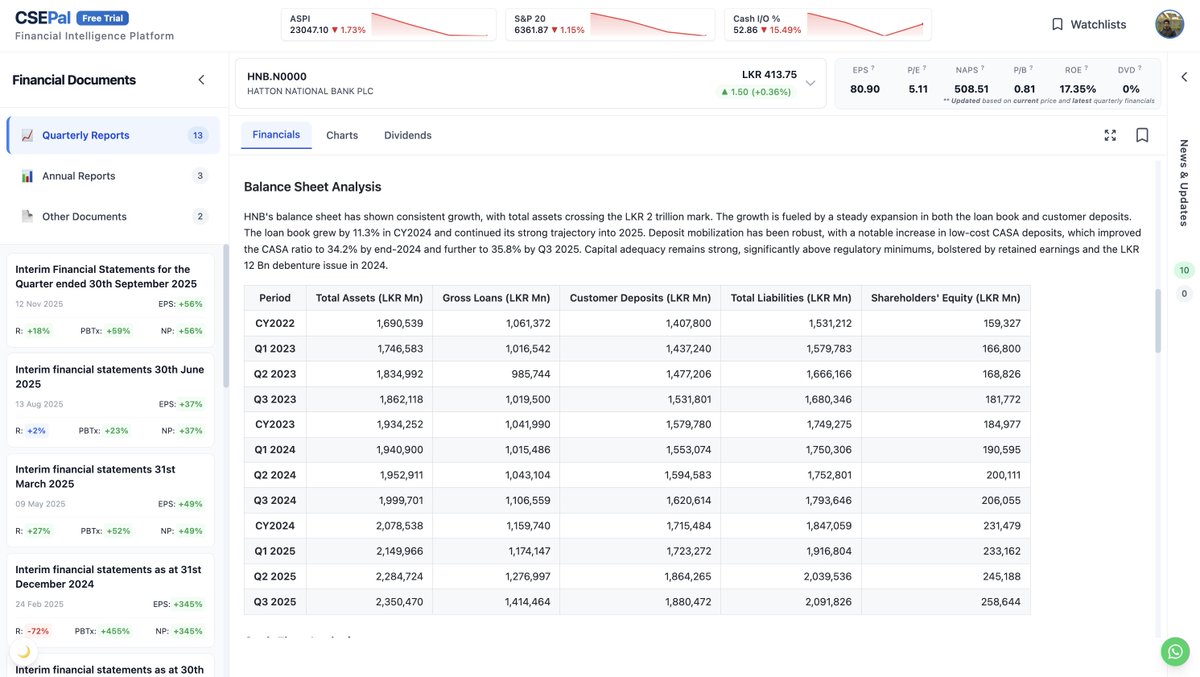
Task: Select Quarterly Reports category
Action: [113, 135]
